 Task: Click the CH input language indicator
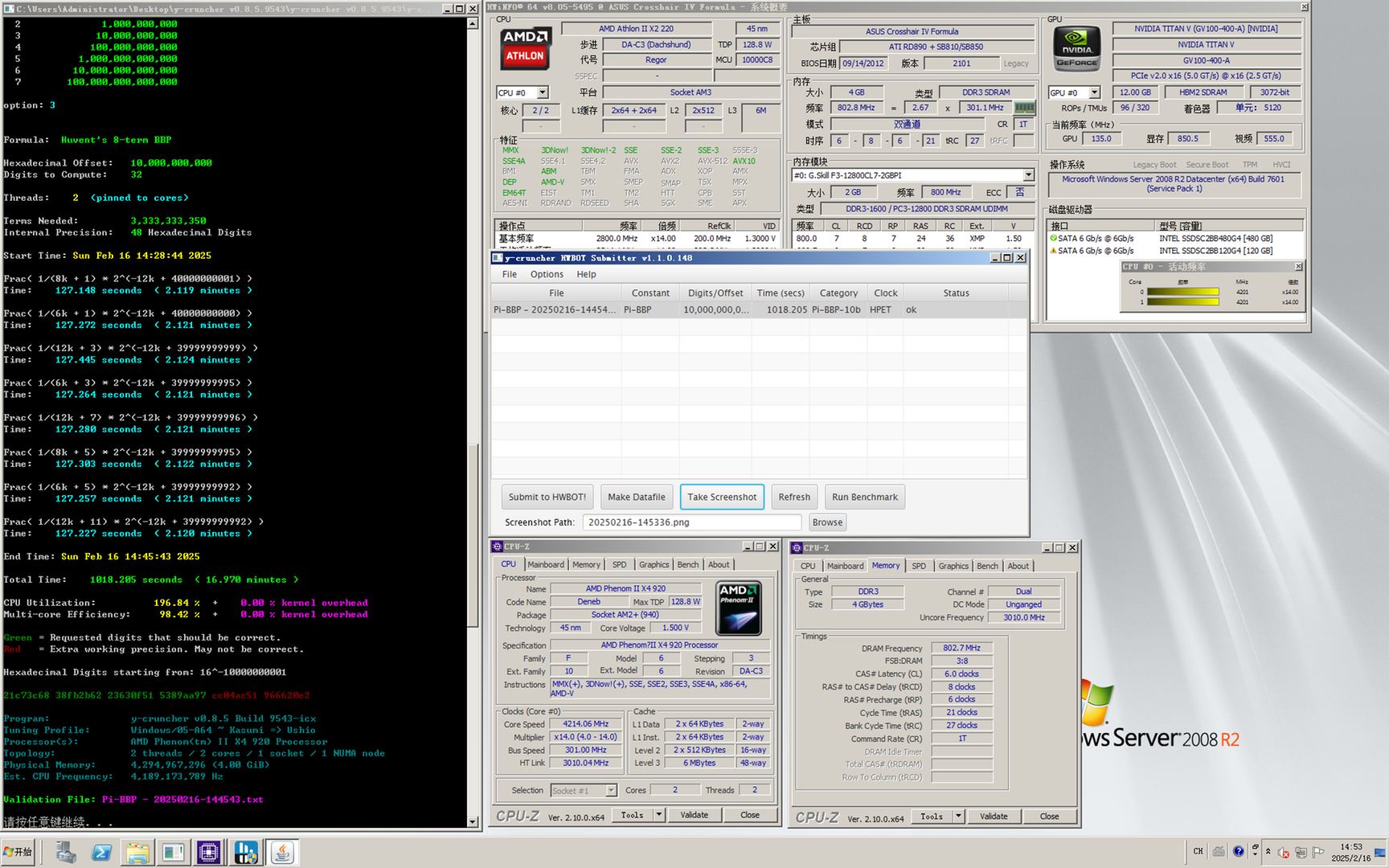click(1198, 851)
